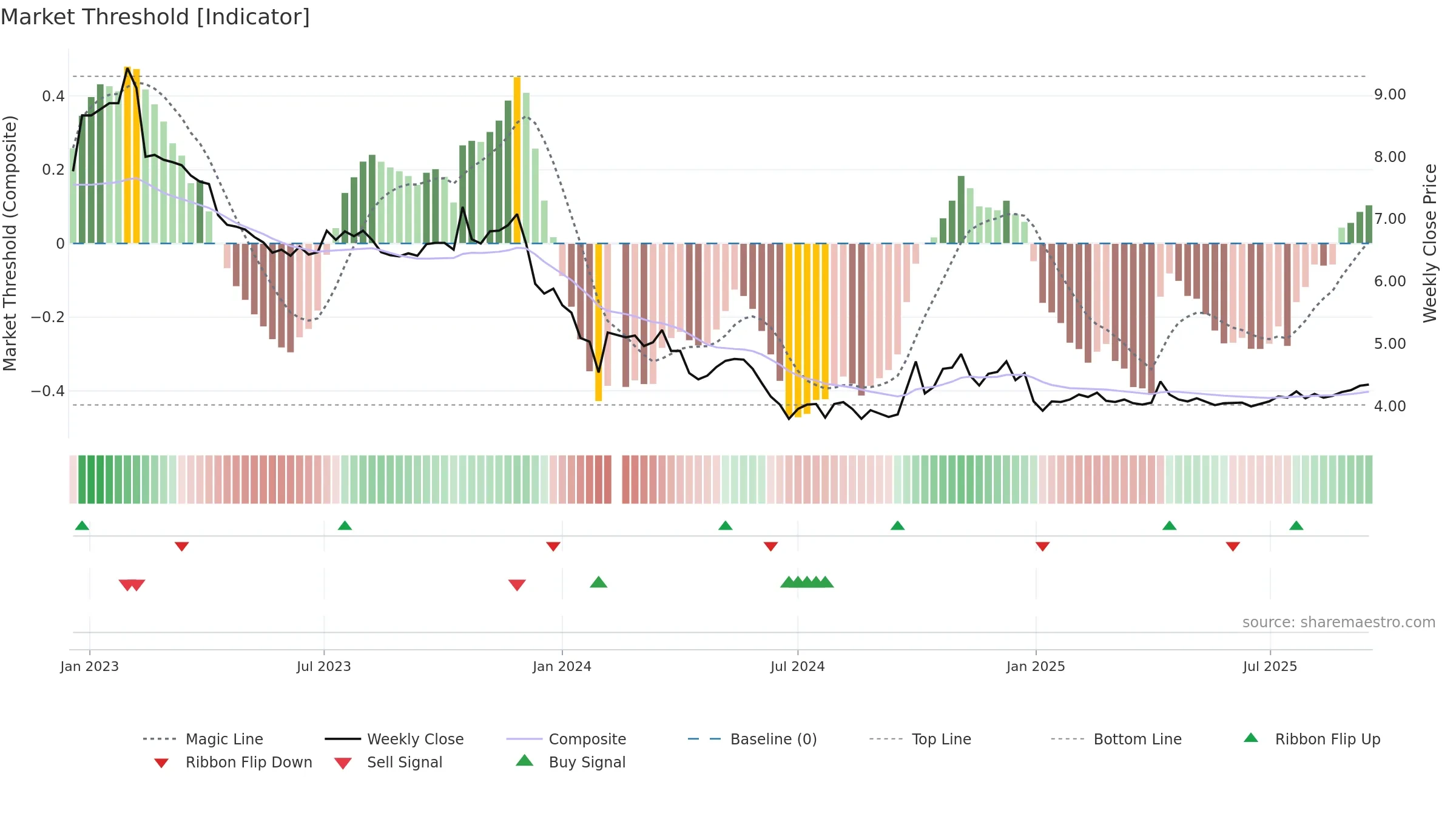The height and width of the screenshot is (819, 1456).
Task: Toggle Ribbon Flip Up legend entry
Action: tap(1312, 739)
